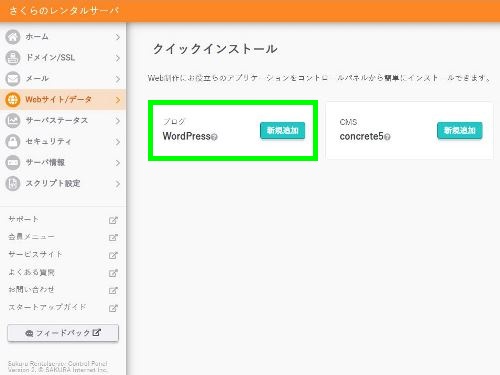Click 新規追加 button for WordPress
This screenshot has width=500, height=375.
(x=282, y=130)
